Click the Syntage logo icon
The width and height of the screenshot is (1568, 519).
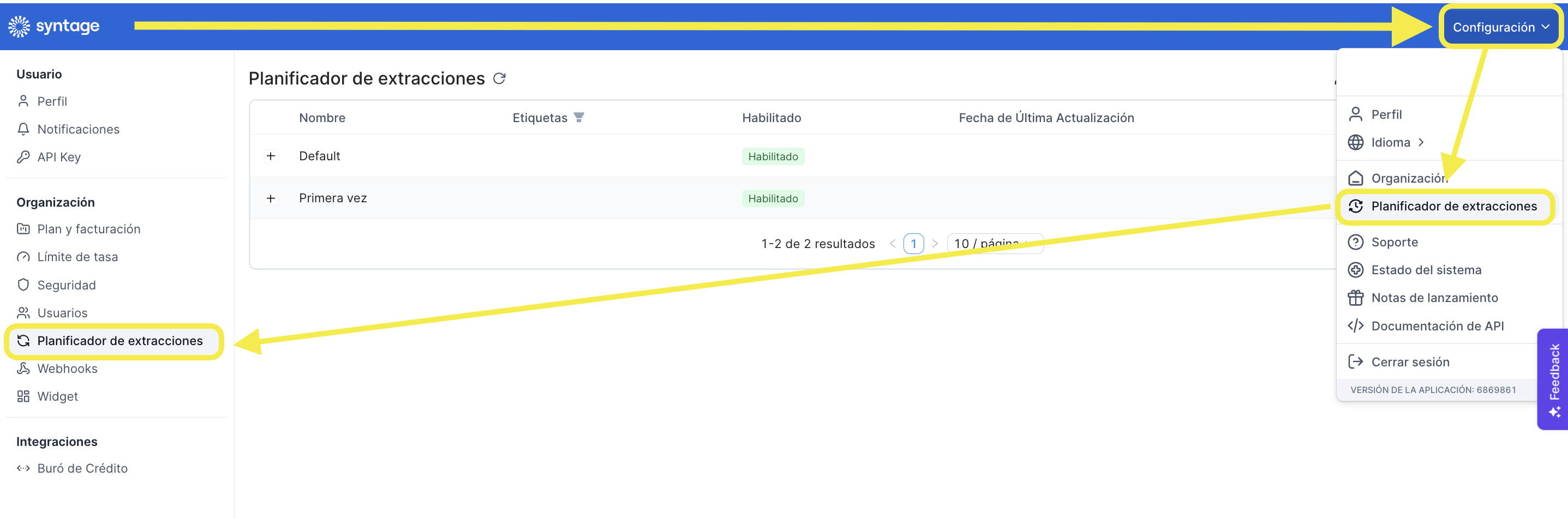[x=19, y=26]
